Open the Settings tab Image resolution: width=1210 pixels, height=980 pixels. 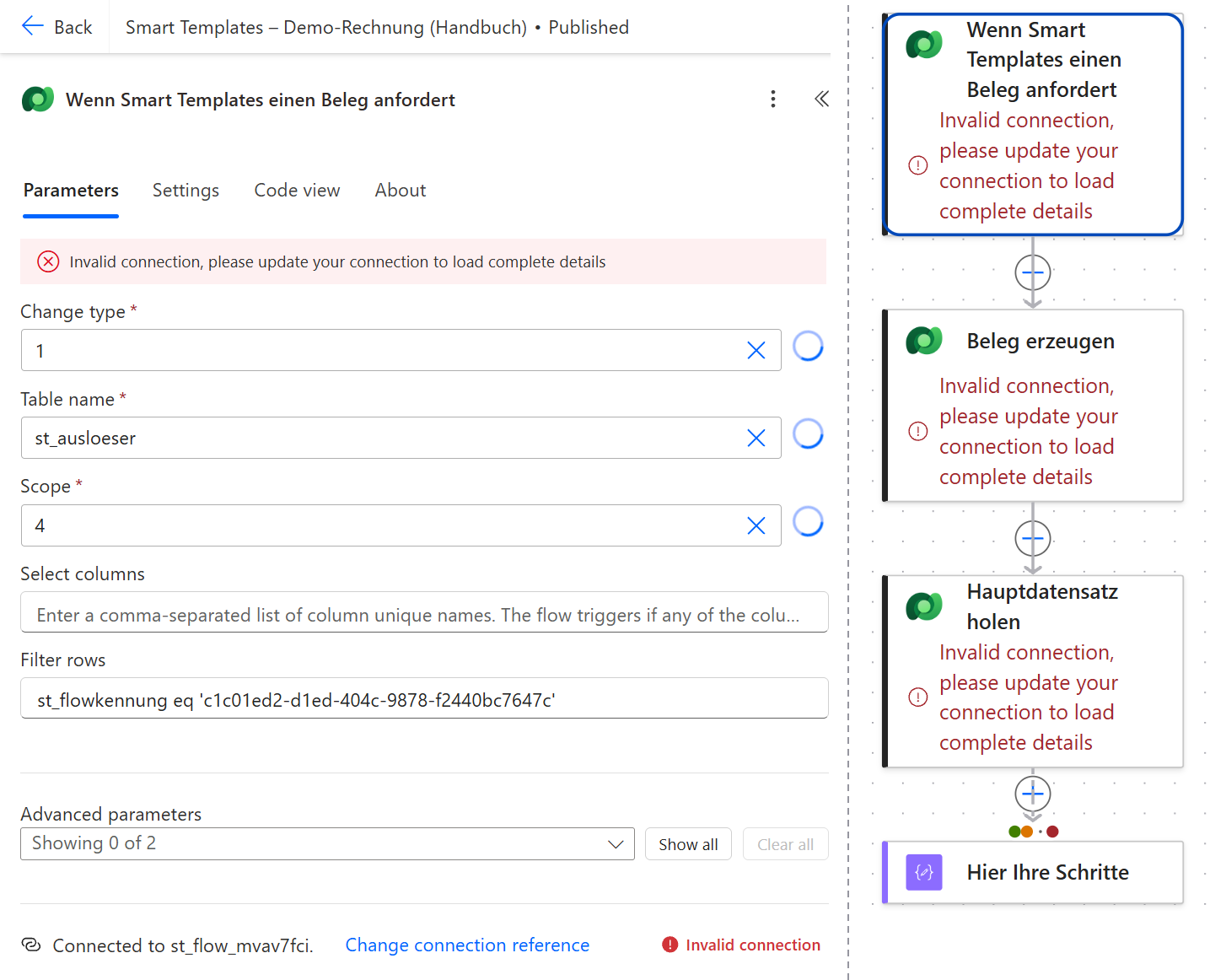(x=186, y=191)
